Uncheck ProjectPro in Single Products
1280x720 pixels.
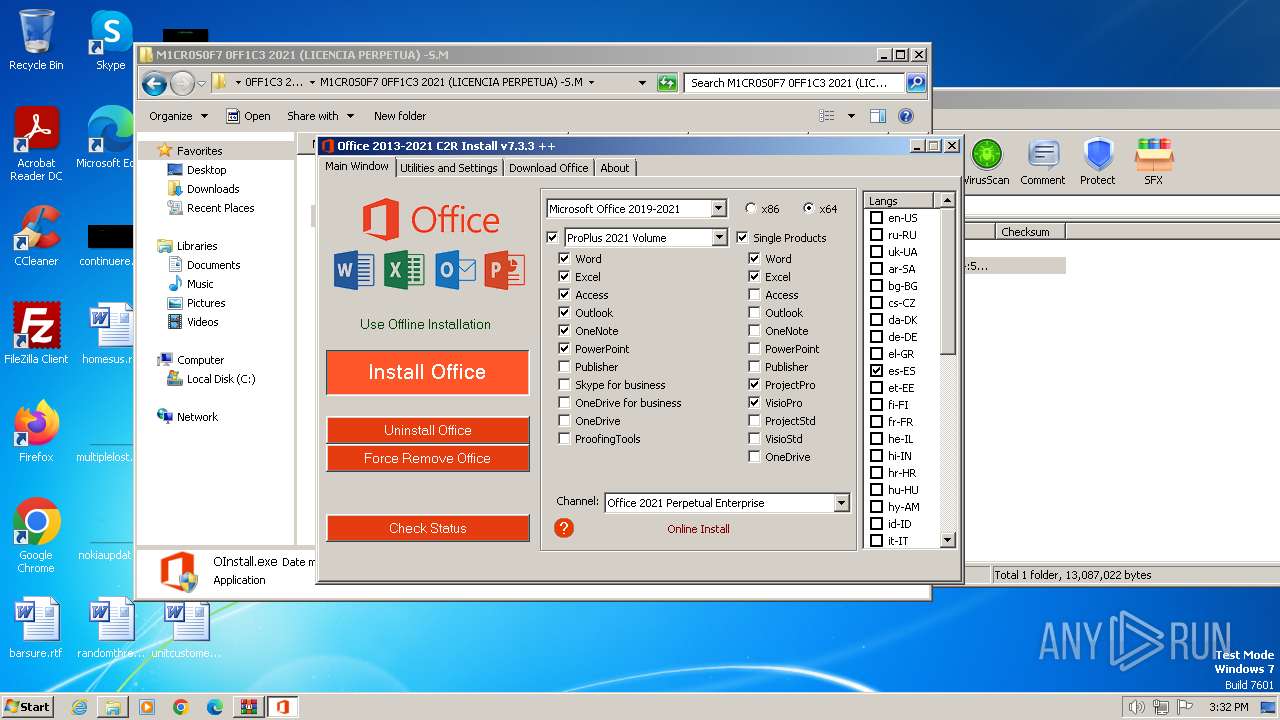tap(755, 385)
